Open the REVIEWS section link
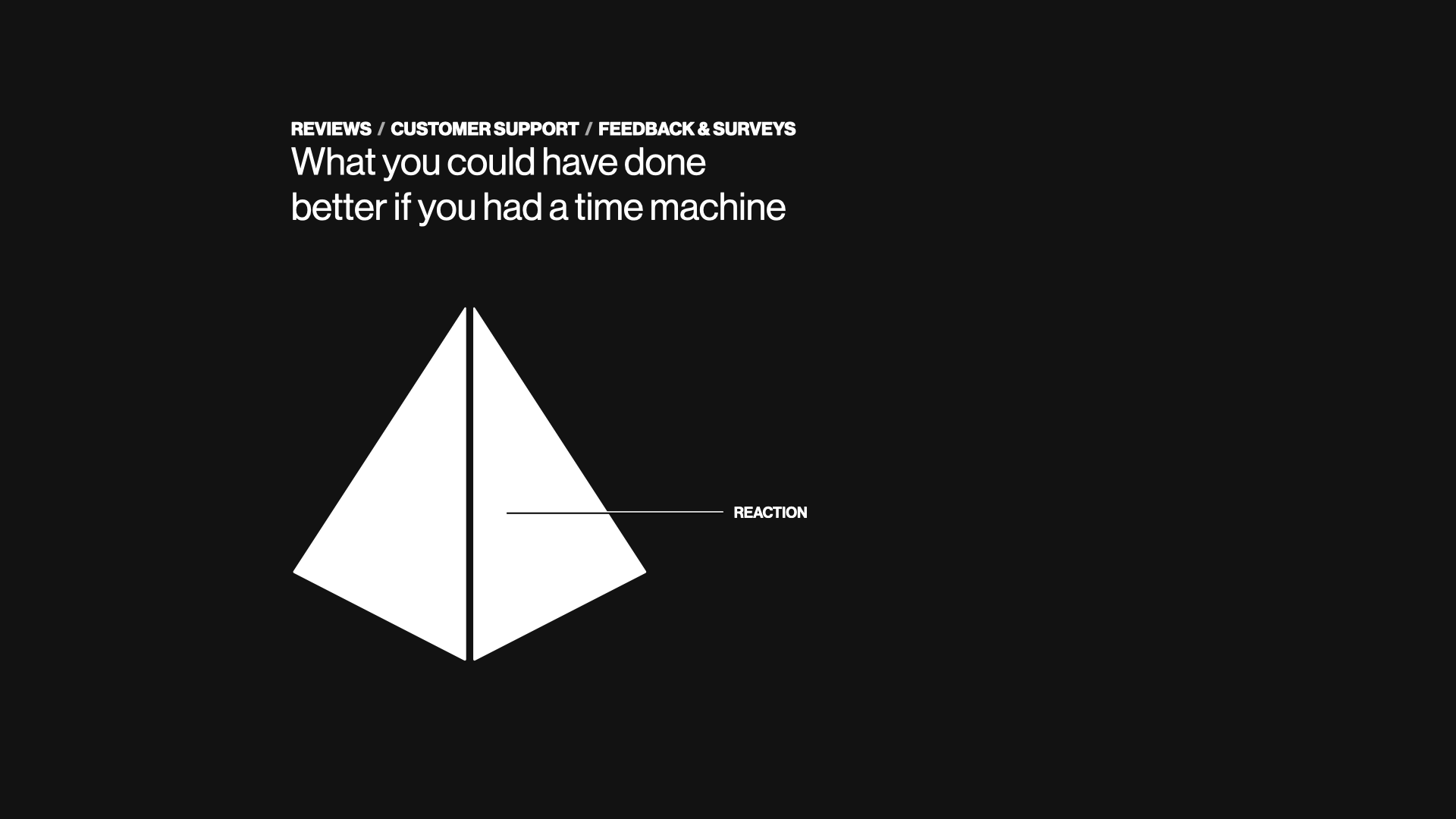The height and width of the screenshot is (819, 1456). 330,128
